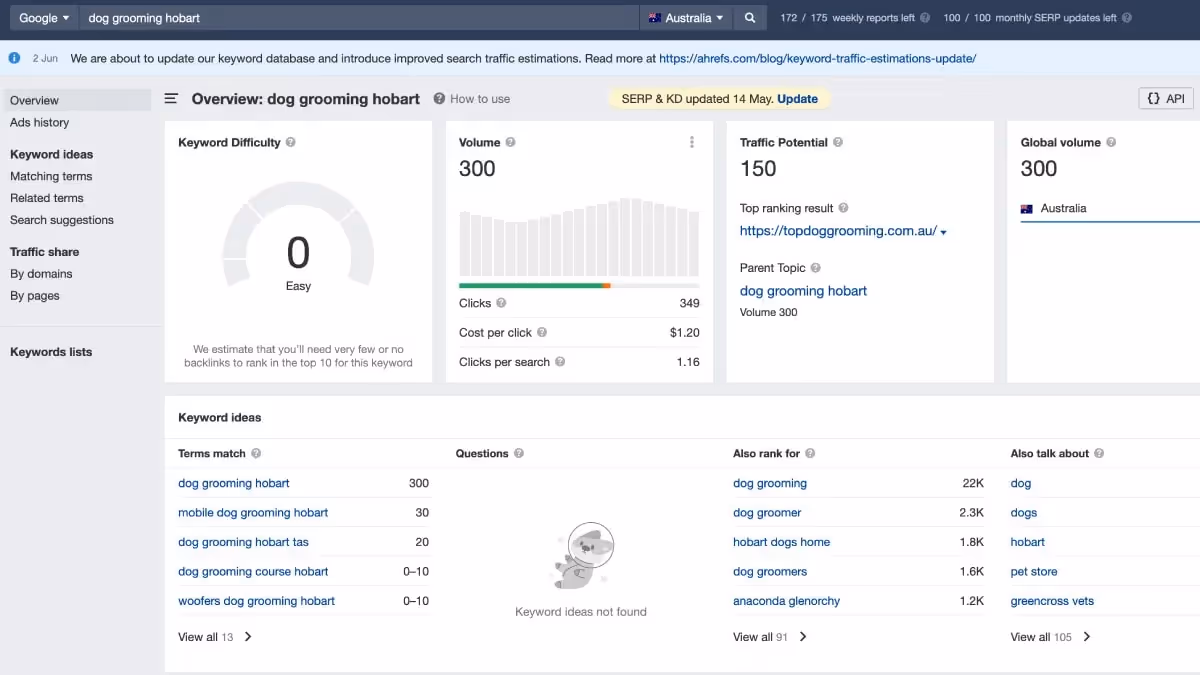This screenshot has height=675, width=1200.
Task: Open By pages under Traffic share
Action: click(x=35, y=296)
